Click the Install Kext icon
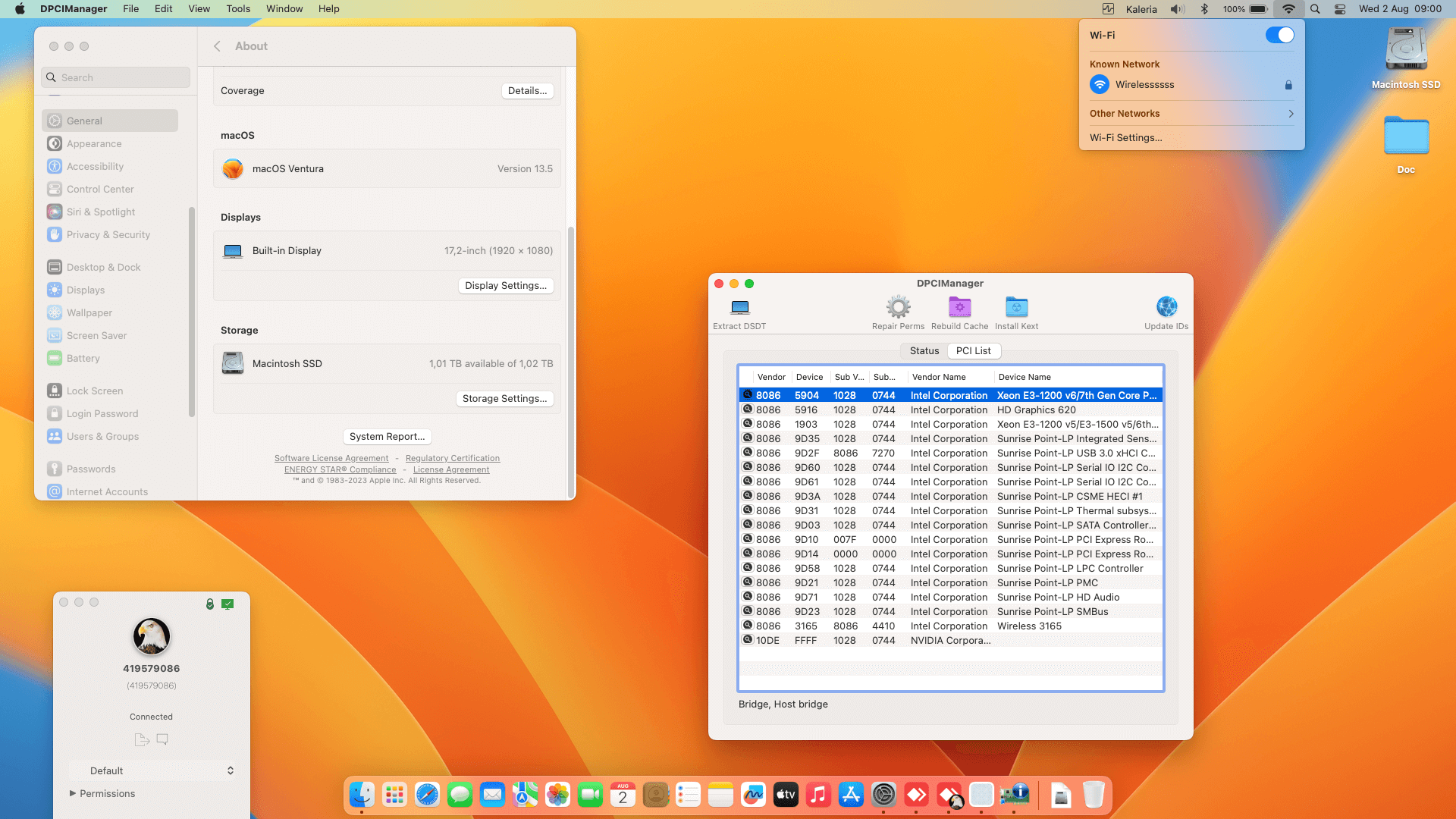The height and width of the screenshot is (819, 1456). [1016, 308]
